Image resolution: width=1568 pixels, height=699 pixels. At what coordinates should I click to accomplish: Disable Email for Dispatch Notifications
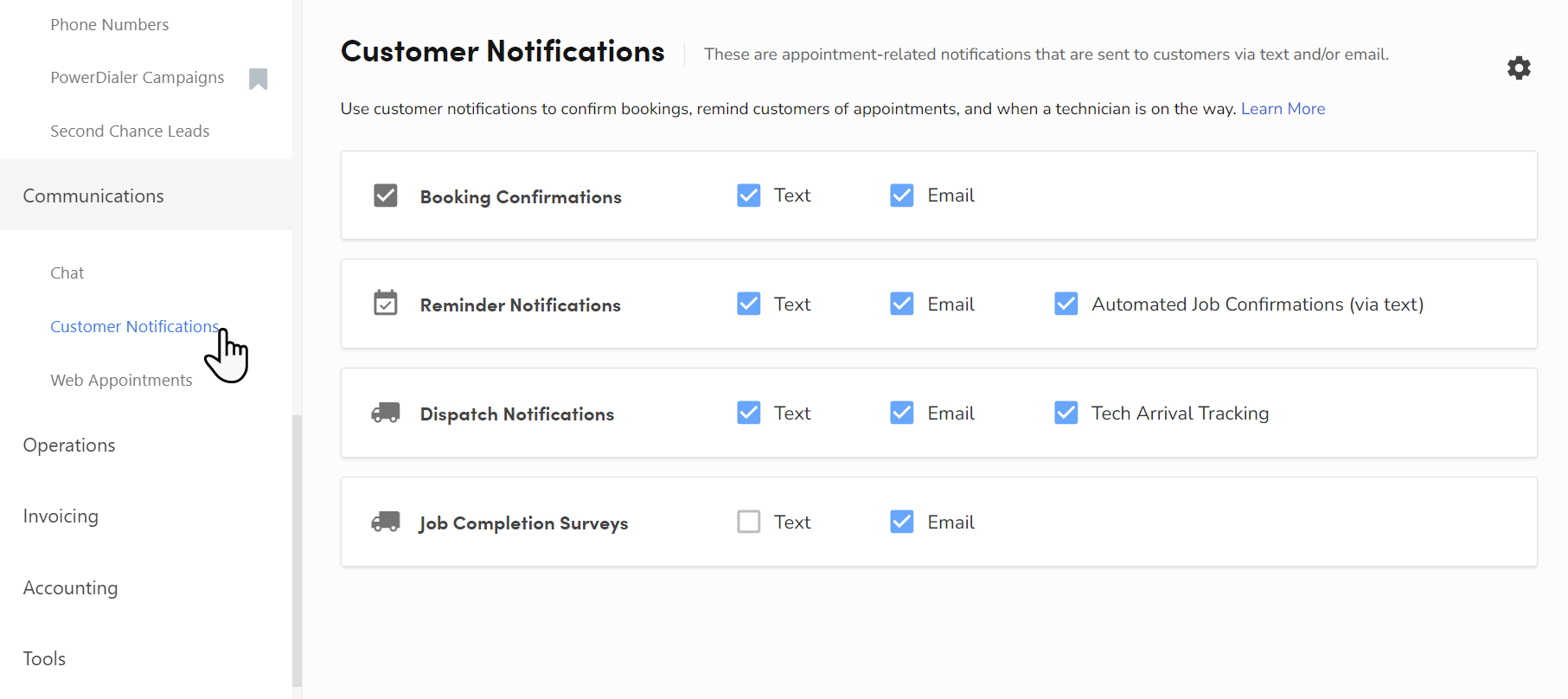point(901,413)
